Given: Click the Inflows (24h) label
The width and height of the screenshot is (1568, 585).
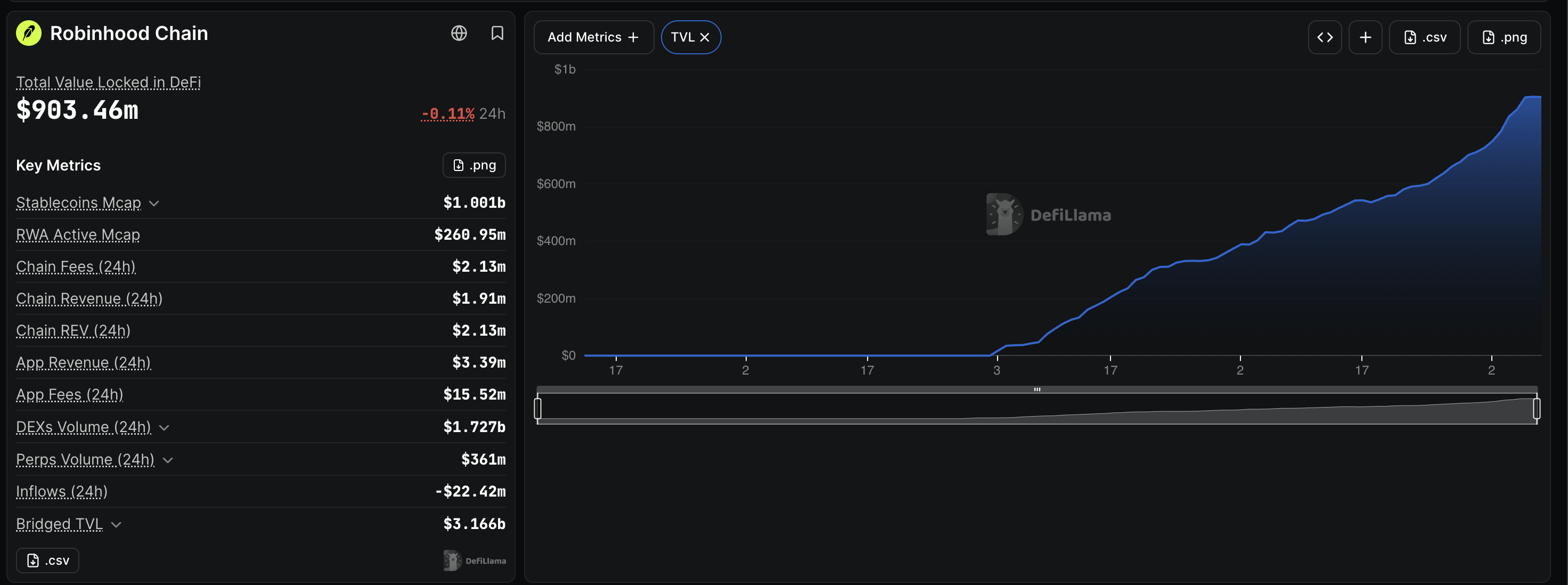Looking at the screenshot, I should [x=61, y=491].
